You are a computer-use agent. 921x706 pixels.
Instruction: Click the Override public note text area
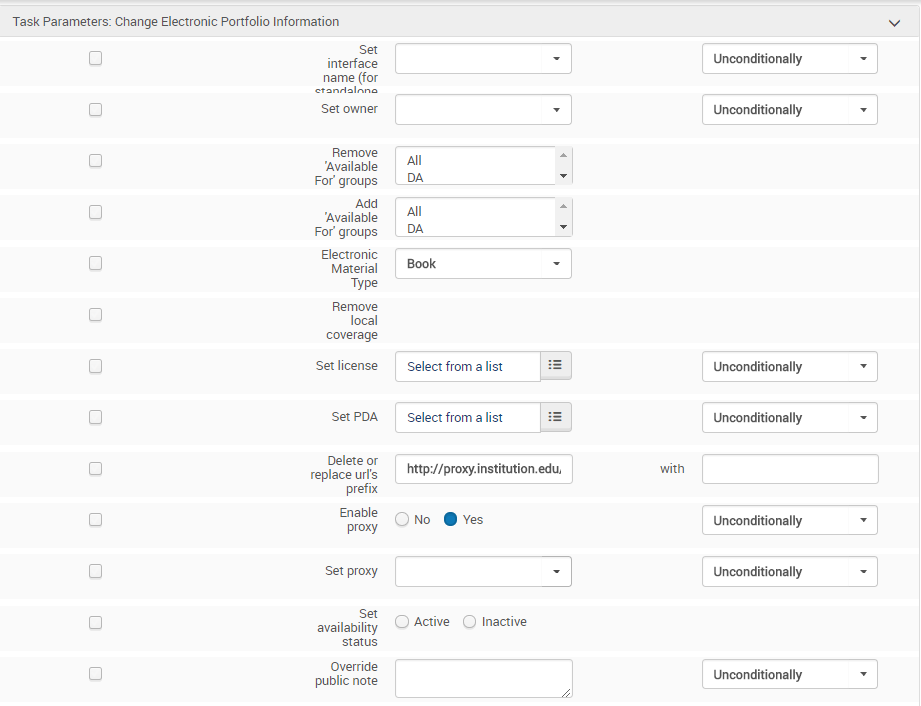483,678
